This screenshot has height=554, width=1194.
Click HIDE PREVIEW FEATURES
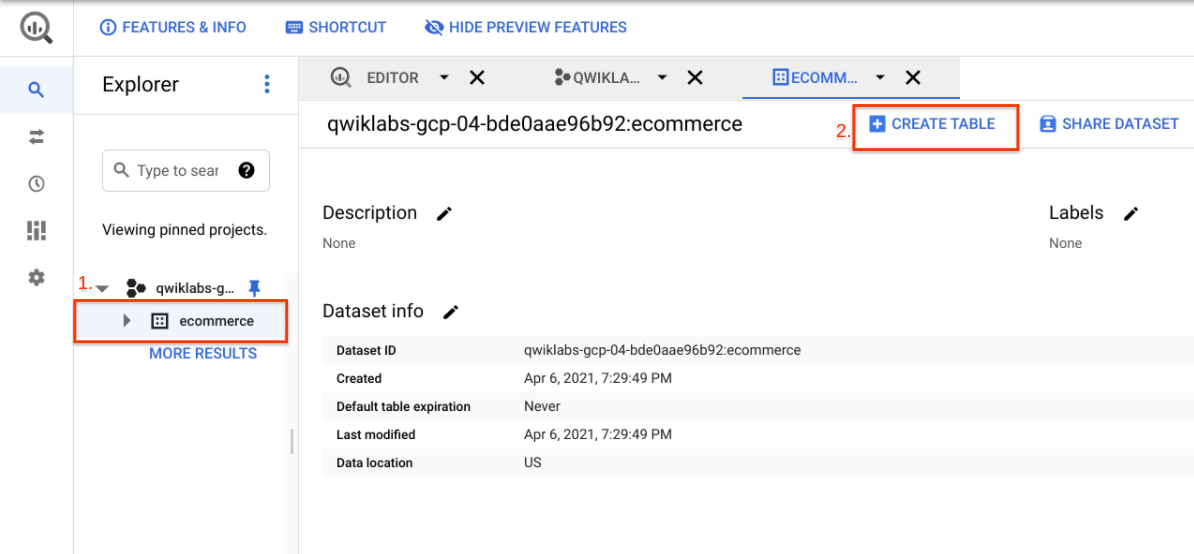pos(525,27)
